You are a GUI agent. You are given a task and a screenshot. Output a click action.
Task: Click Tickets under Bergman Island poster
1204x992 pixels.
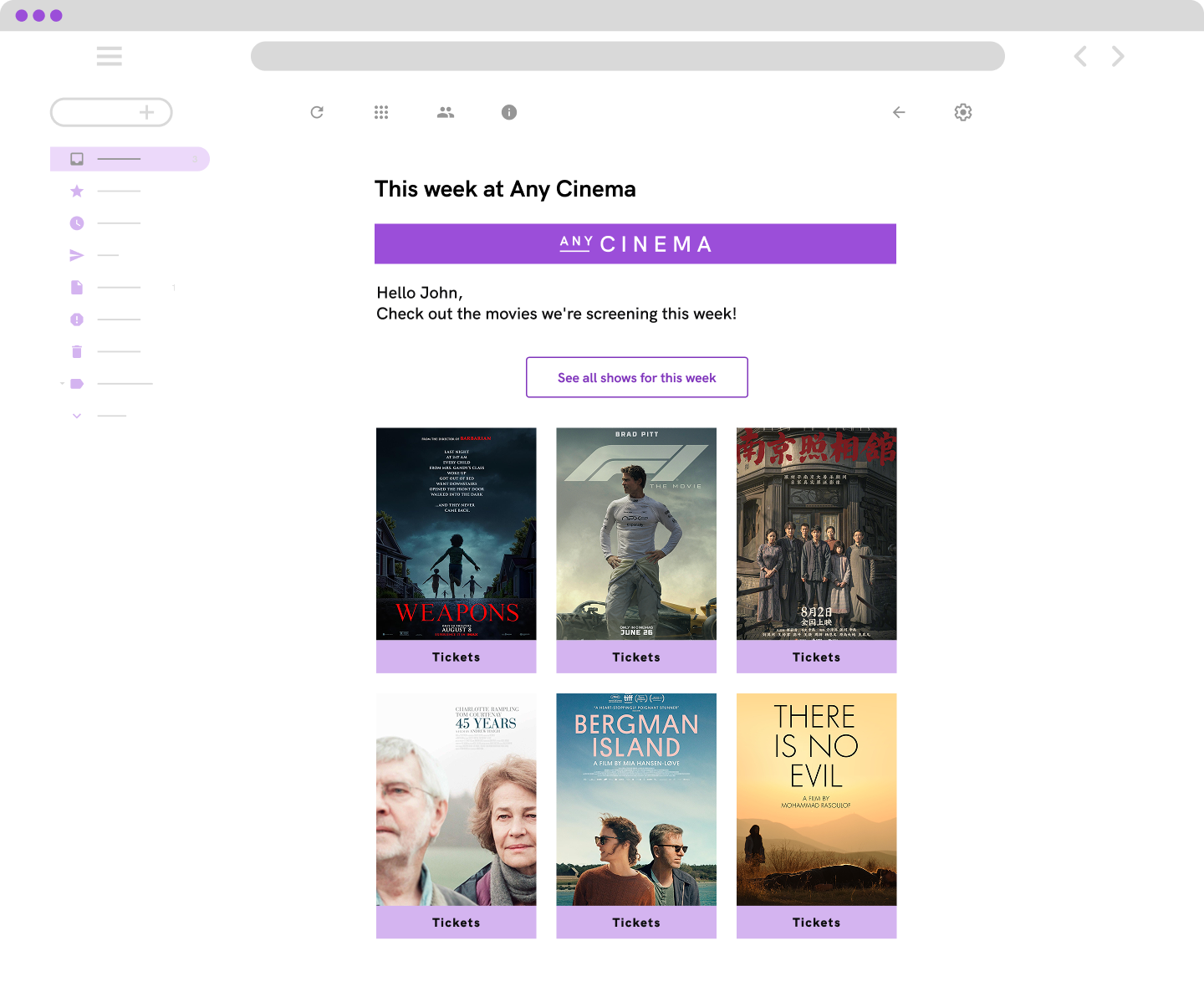point(636,923)
